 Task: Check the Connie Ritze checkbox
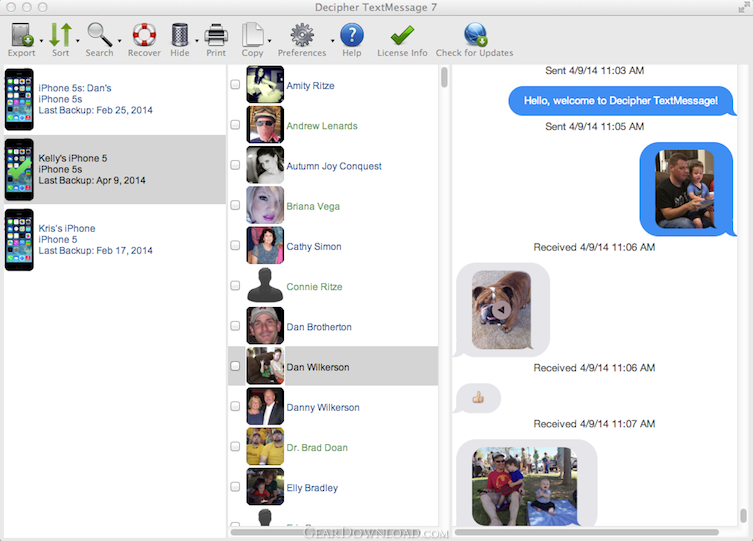(235, 286)
